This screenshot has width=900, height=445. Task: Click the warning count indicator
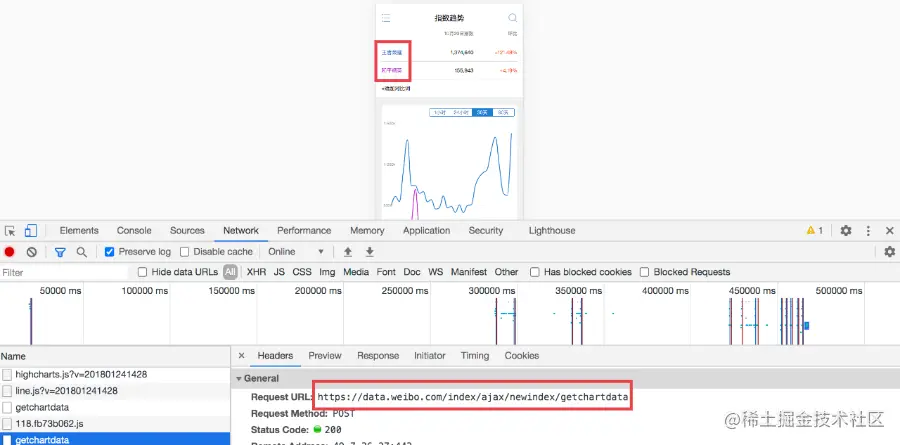tap(814, 231)
